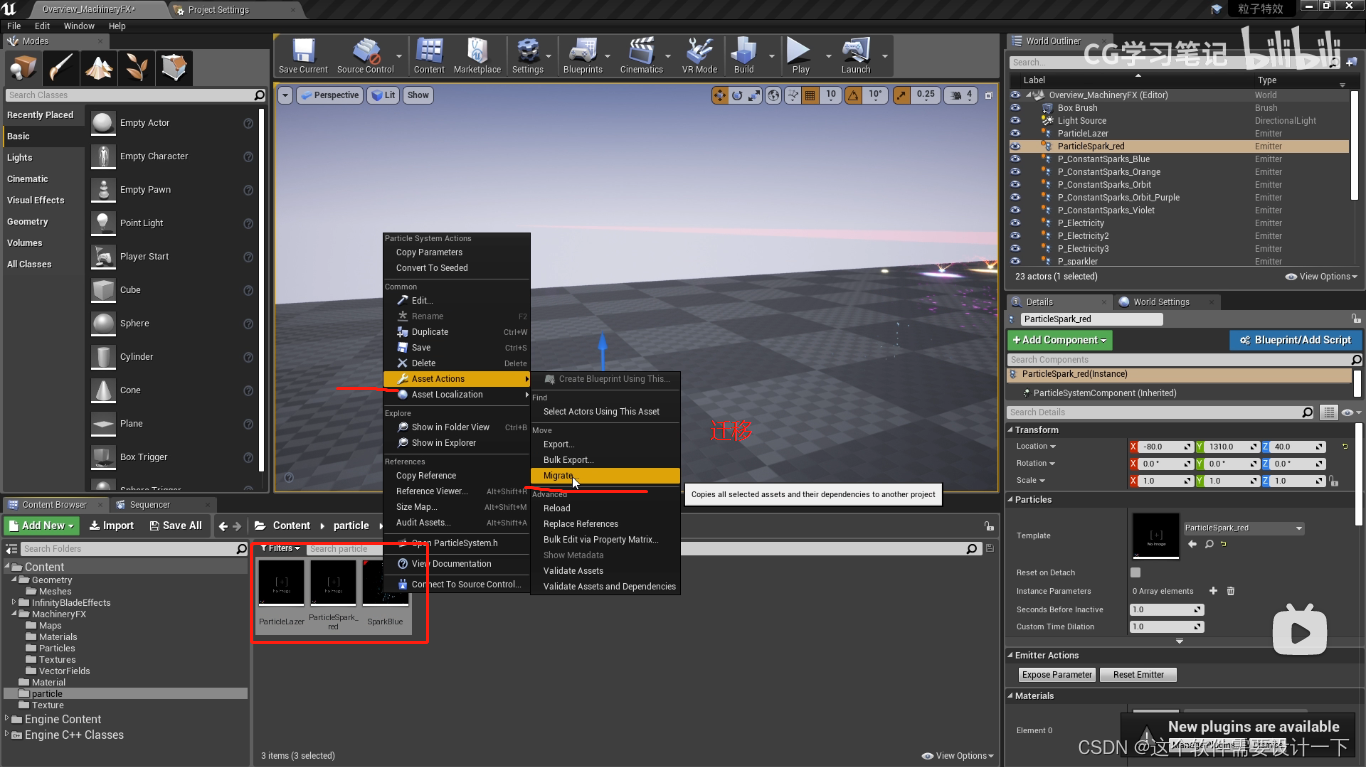Select the Place mode icon
Image resolution: width=1366 pixels, height=767 pixels.
click(23, 68)
